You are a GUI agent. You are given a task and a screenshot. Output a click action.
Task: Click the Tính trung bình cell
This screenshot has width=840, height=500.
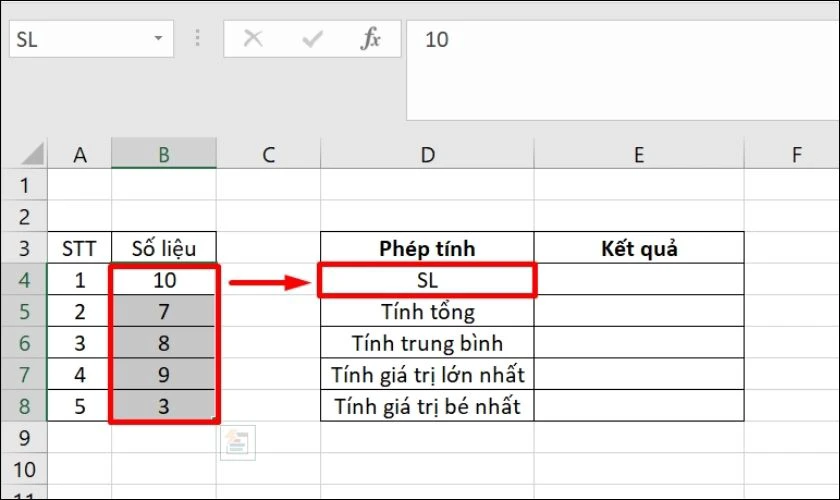pyautogui.click(x=428, y=343)
